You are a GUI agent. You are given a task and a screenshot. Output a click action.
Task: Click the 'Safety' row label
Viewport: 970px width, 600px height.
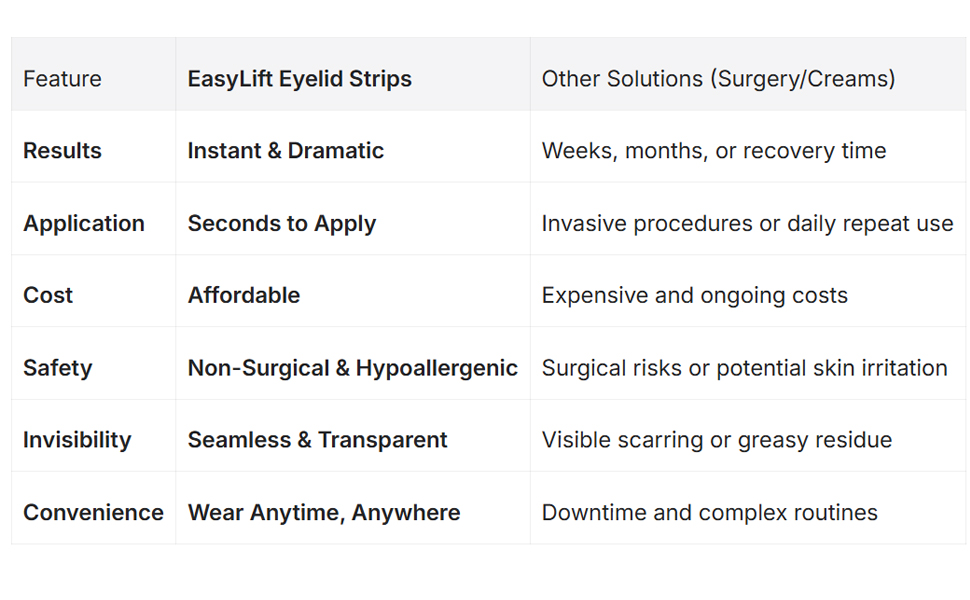57,368
